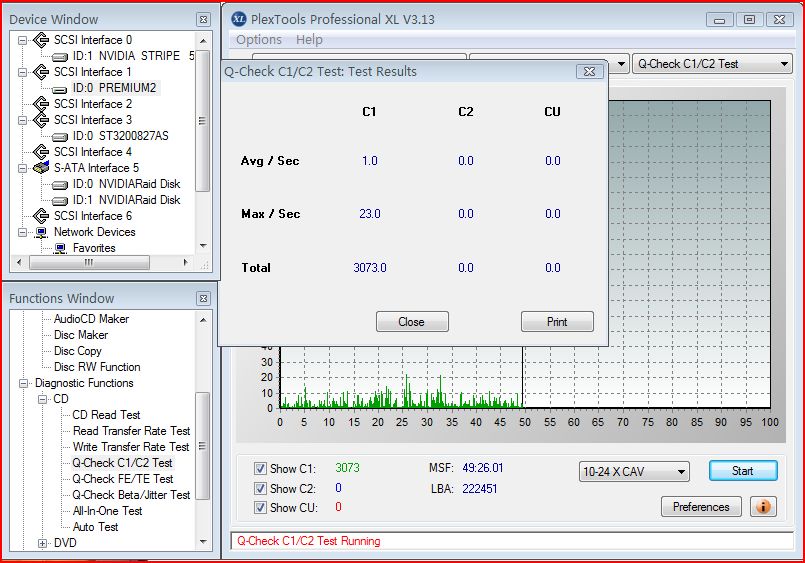Click the orange info icon button
The image size is (805, 563).
click(763, 507)
